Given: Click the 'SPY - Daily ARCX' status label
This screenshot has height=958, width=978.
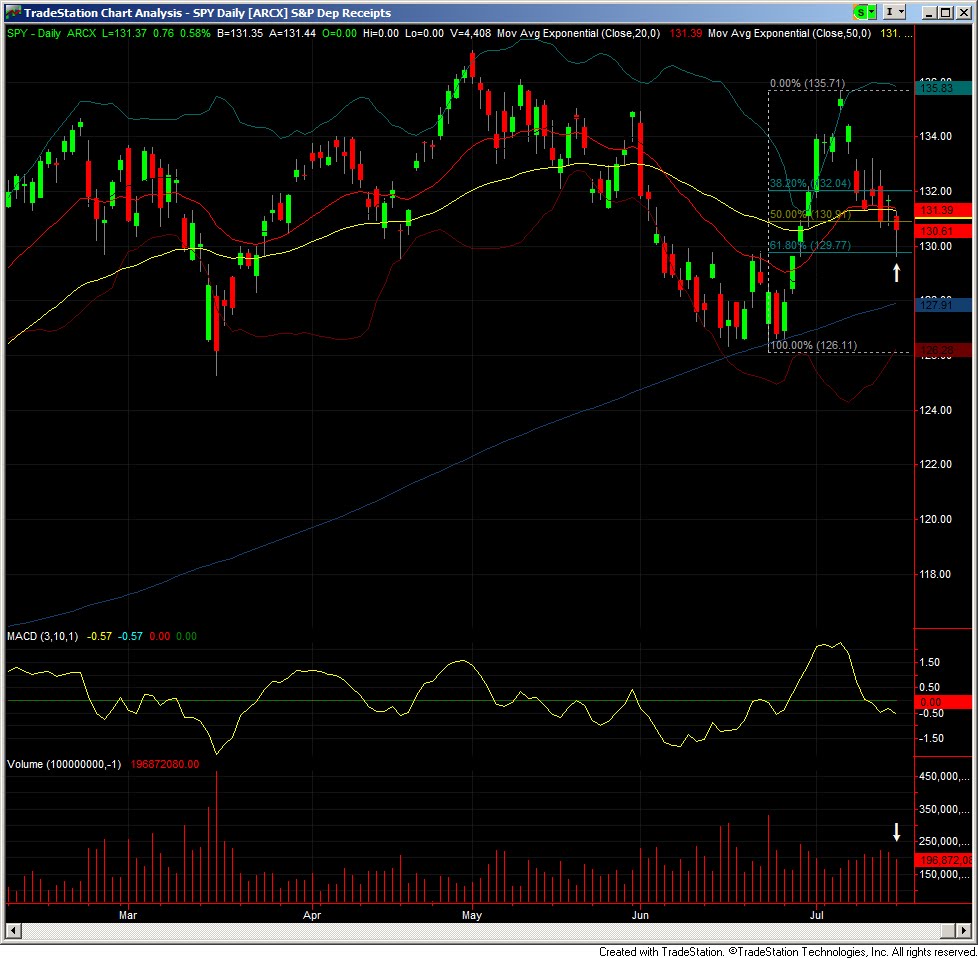Looking at the screenshot, I should (x=52, y=34).
